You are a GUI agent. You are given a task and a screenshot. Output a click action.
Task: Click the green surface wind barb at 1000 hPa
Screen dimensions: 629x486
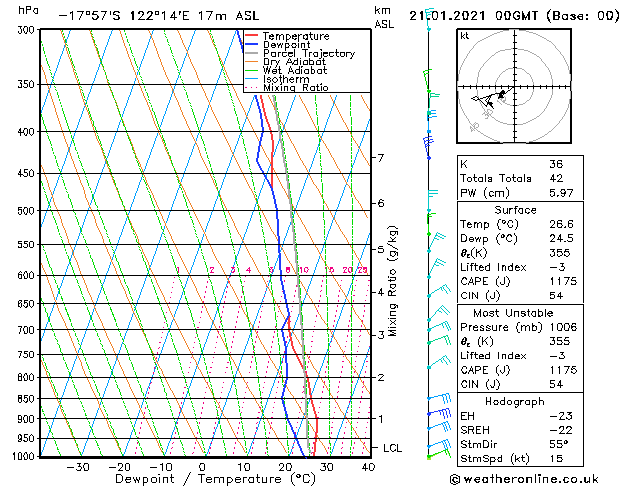click(439, 454)
